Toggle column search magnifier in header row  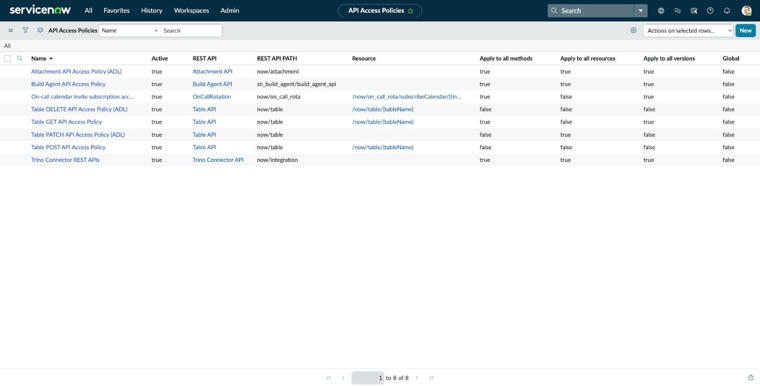20,59
